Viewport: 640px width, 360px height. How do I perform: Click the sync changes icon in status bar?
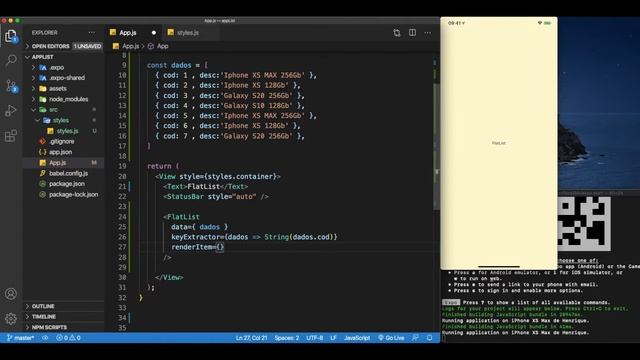click(x=45, y=338)
